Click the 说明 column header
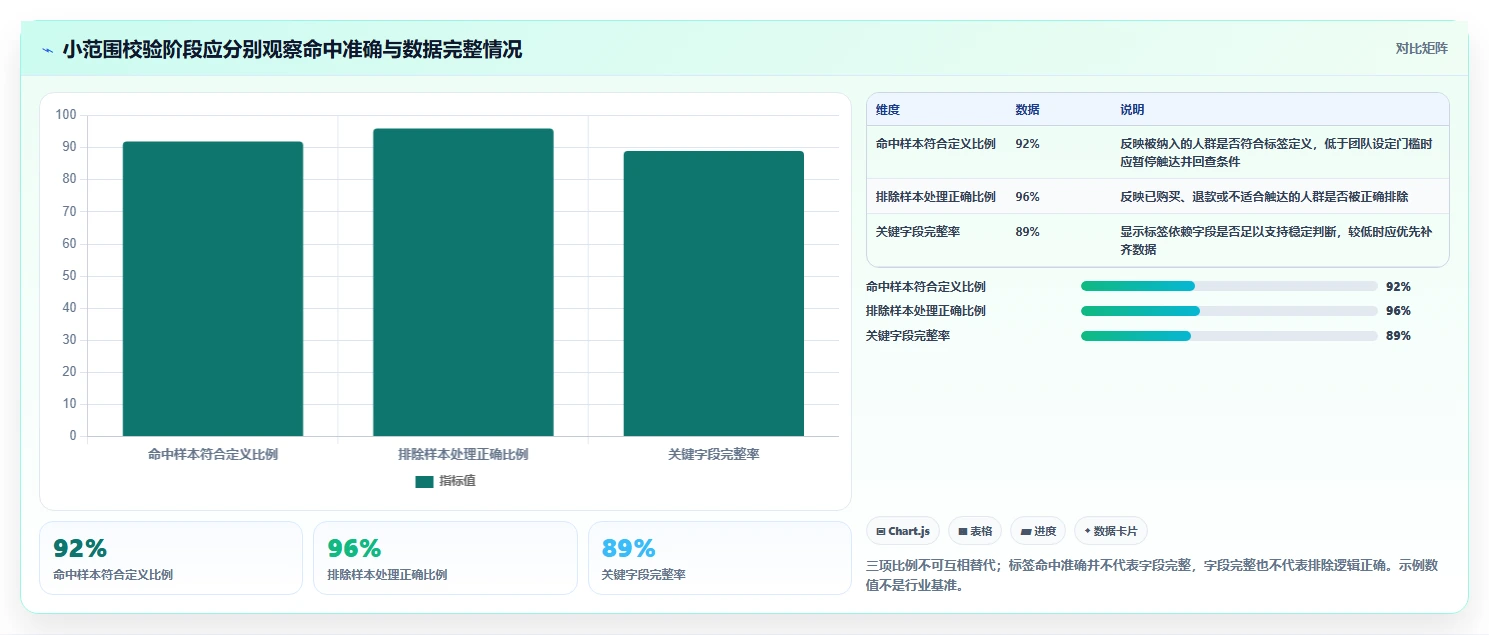 click(1132, 110)
